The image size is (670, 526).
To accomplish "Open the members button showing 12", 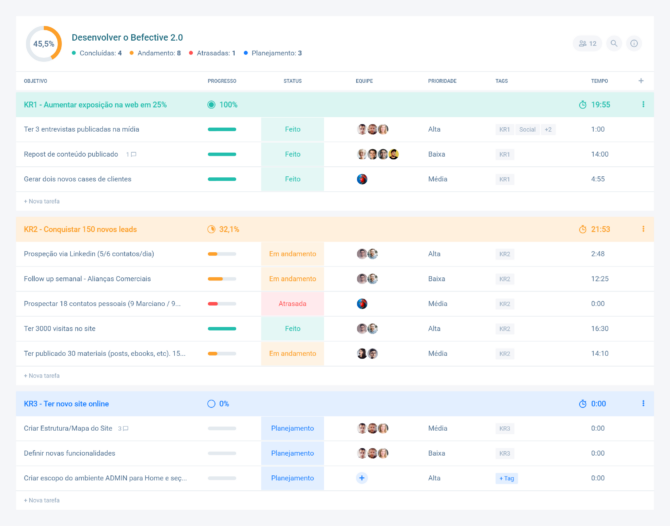I will pyautogui.click(x=587, y=44).
